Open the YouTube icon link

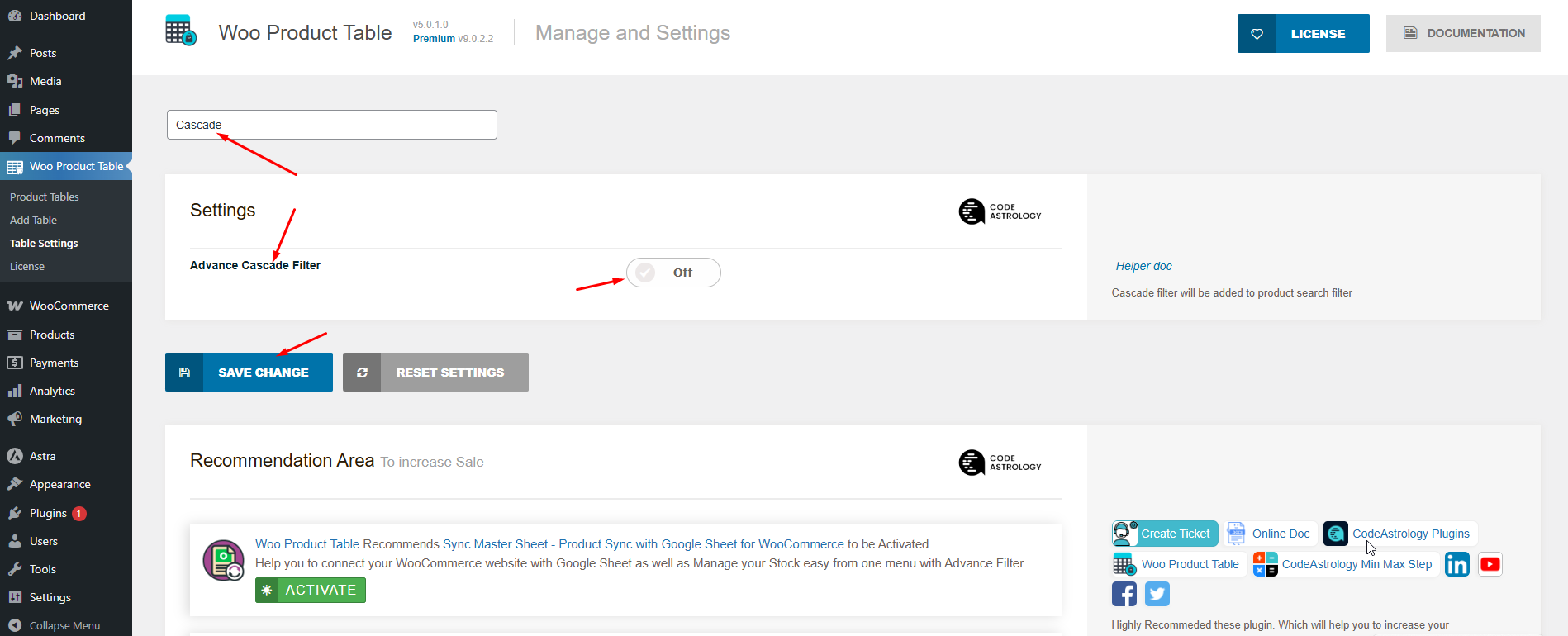coord(1490,564)
